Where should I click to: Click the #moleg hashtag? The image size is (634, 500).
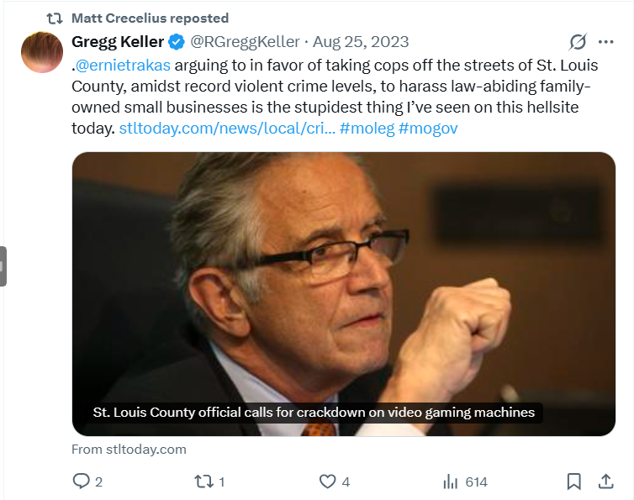365,129
